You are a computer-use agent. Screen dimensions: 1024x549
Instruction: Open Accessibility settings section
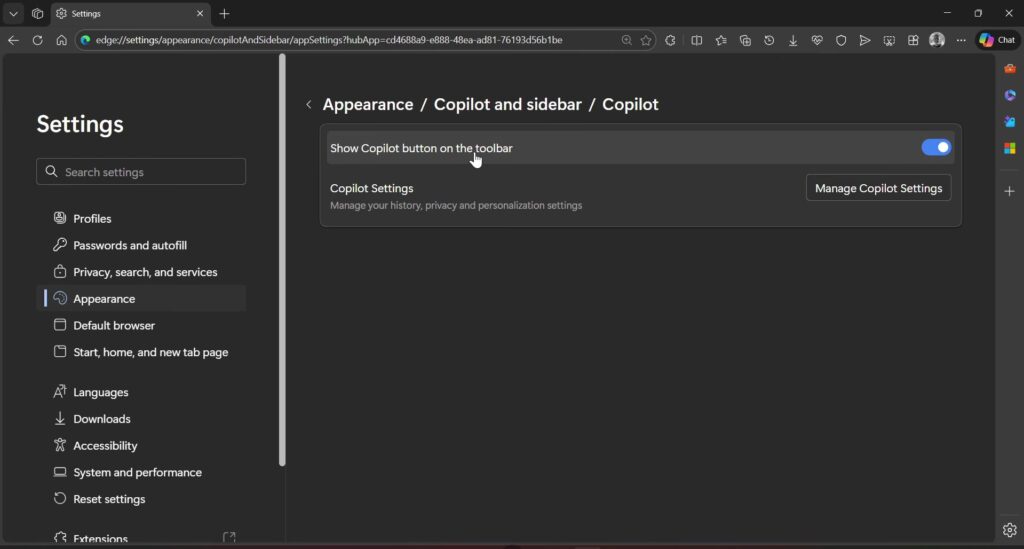click(x=142, y=446)
